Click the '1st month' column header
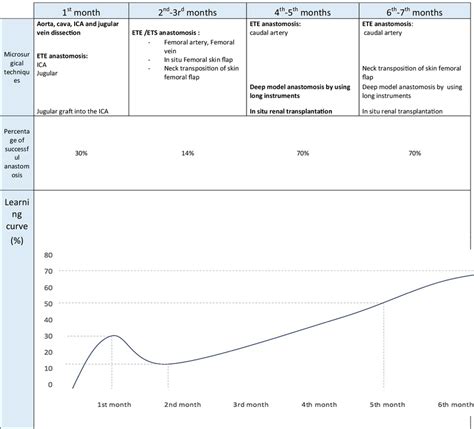This screenshot has height=429, width=474. point(81,12)
